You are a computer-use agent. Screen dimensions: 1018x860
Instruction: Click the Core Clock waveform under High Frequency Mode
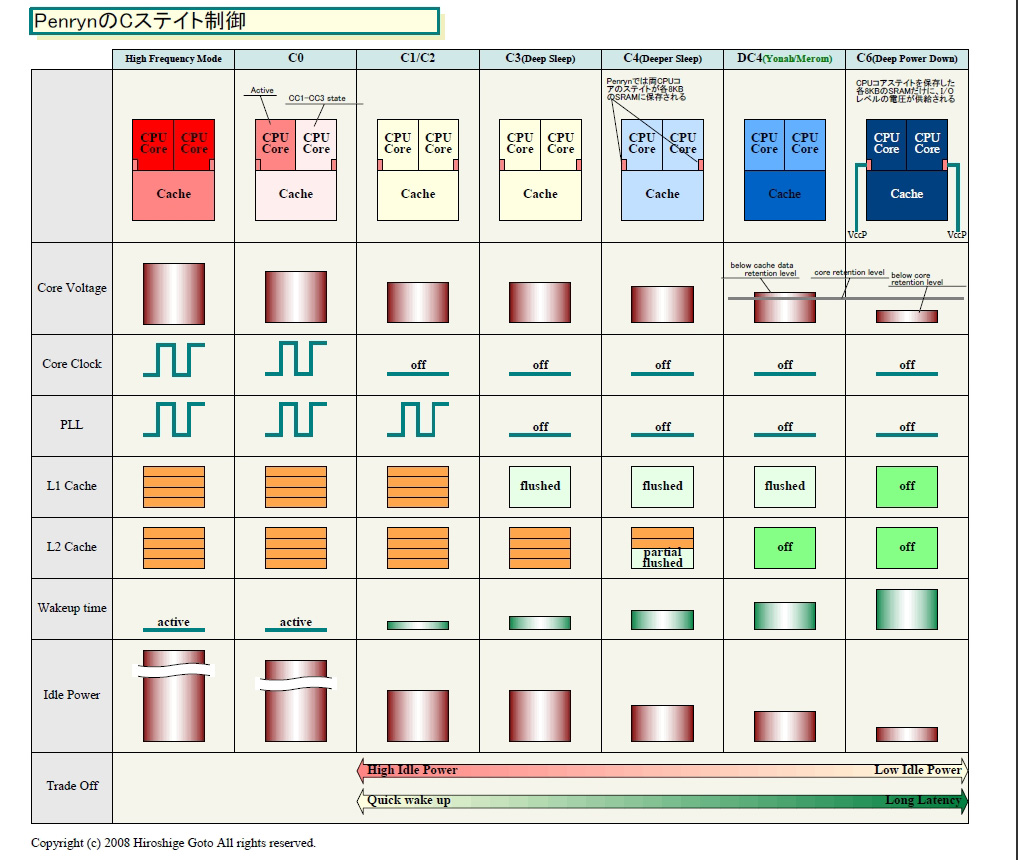coord(173,360)
